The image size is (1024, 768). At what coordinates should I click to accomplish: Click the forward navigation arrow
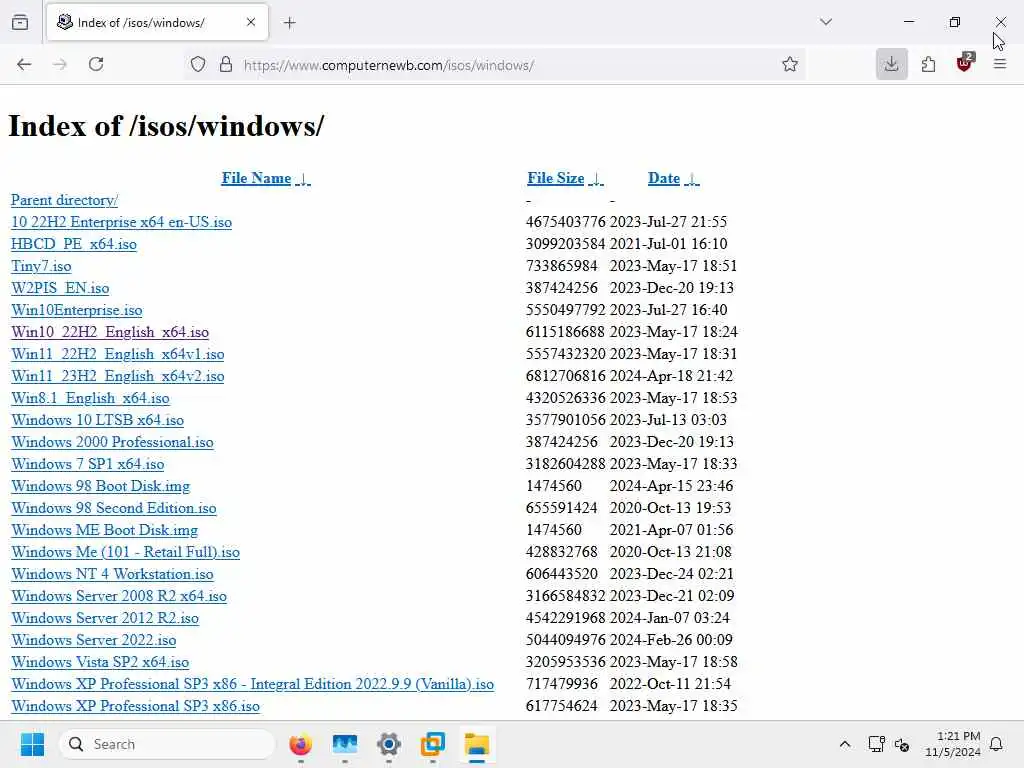click(x=60, y=64)
